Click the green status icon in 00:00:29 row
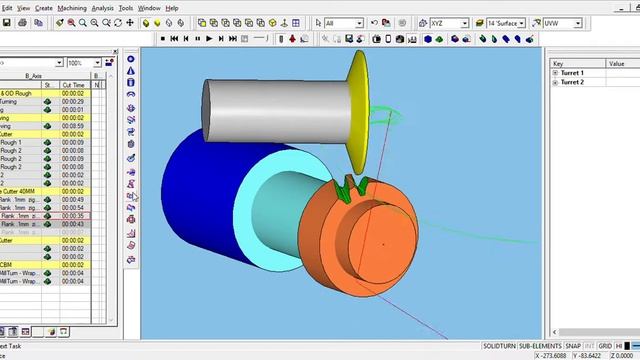The height and width of the screenshot is (360, 640). pyautogui.click(x=47, y=102)
